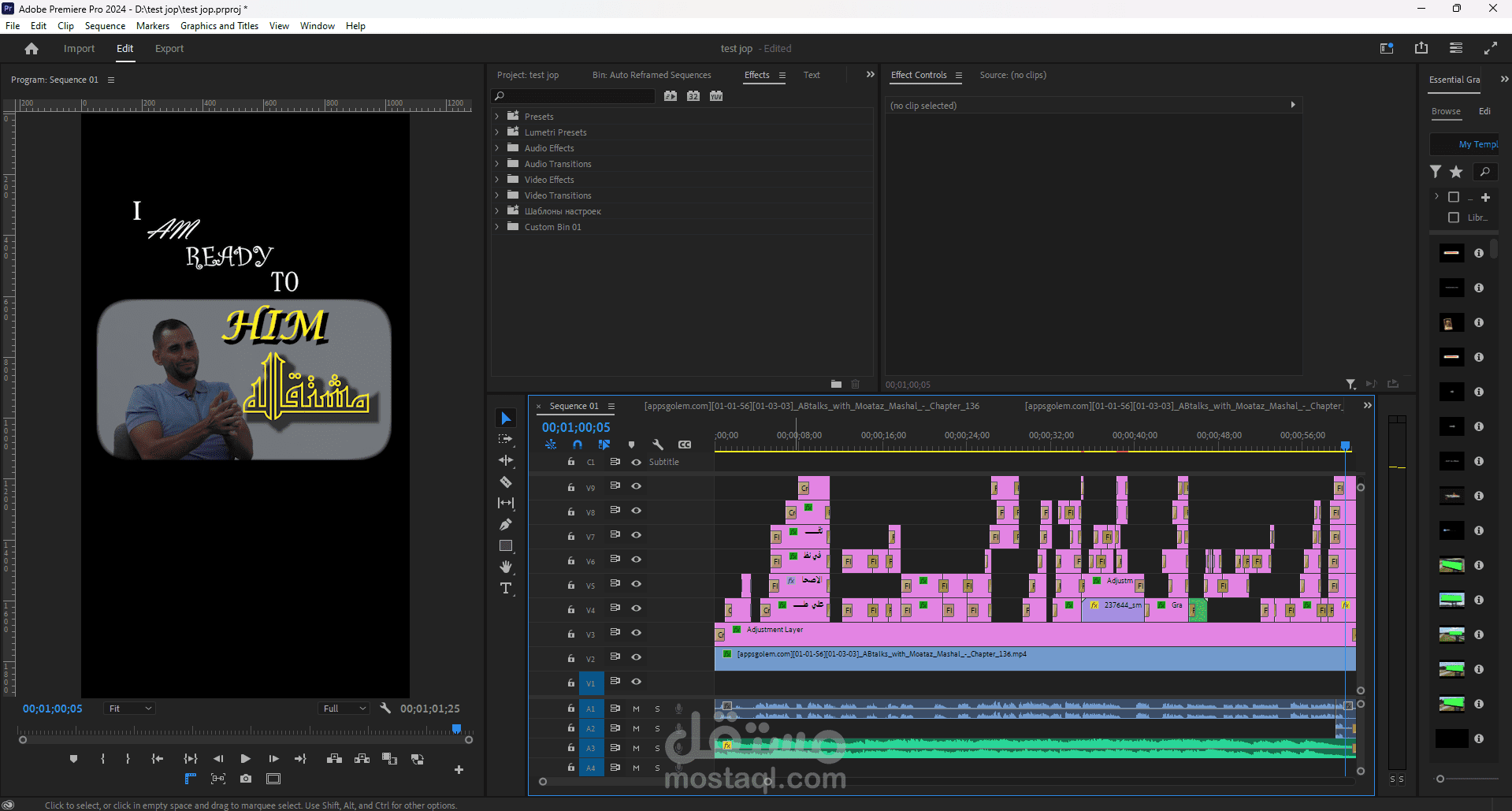Click the Effects panel search field
Image resolution: width=1512 pixels, height=811 pixels.
tap(574, 96)
